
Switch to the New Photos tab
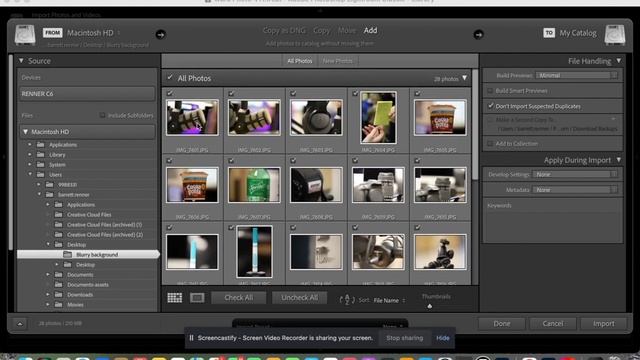[338, 61]
